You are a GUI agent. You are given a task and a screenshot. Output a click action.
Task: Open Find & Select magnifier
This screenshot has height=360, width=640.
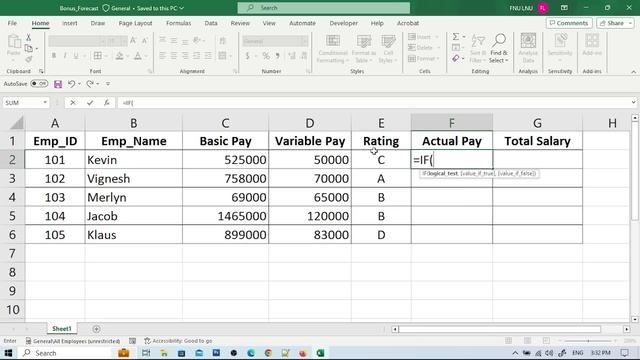(x=499, y=48)
